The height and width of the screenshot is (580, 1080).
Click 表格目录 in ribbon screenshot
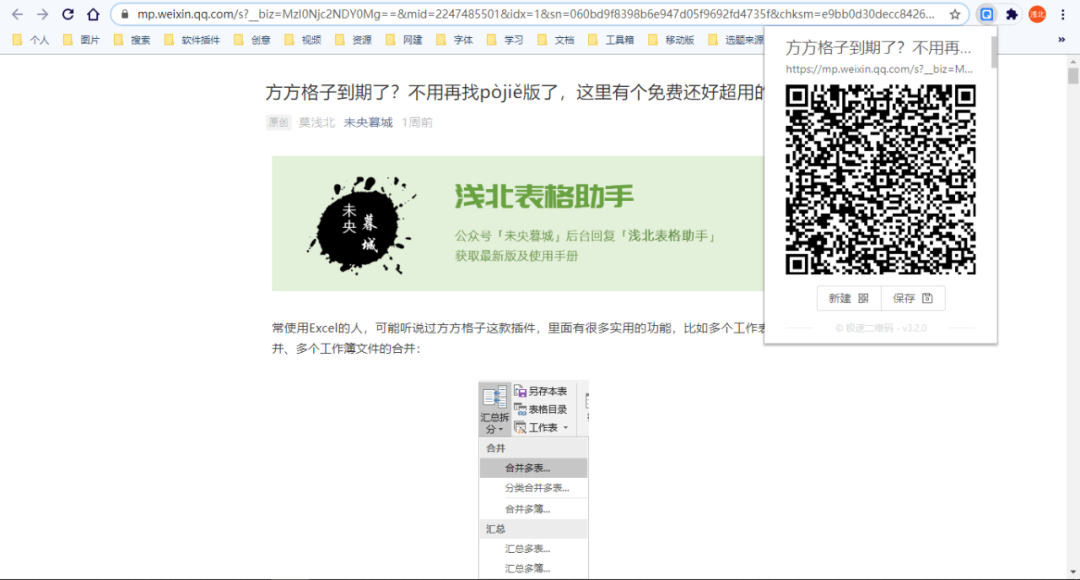tap(541, 409)
